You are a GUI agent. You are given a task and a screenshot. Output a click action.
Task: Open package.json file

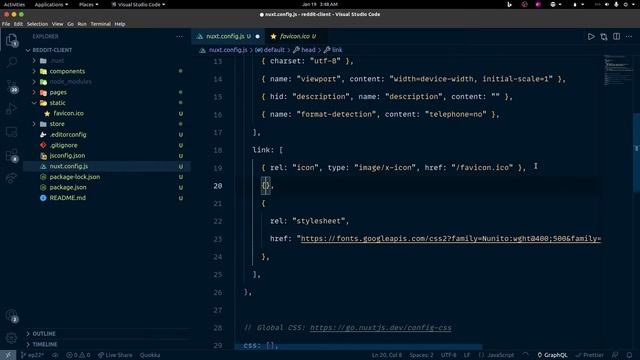pos(68,187)
